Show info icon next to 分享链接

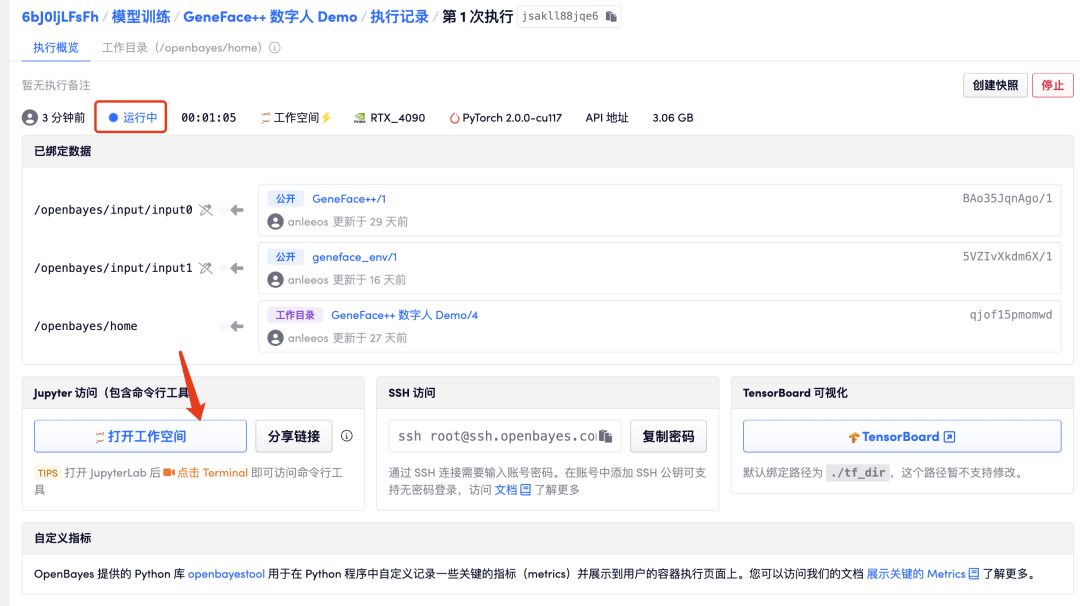(x=347, y=436)
